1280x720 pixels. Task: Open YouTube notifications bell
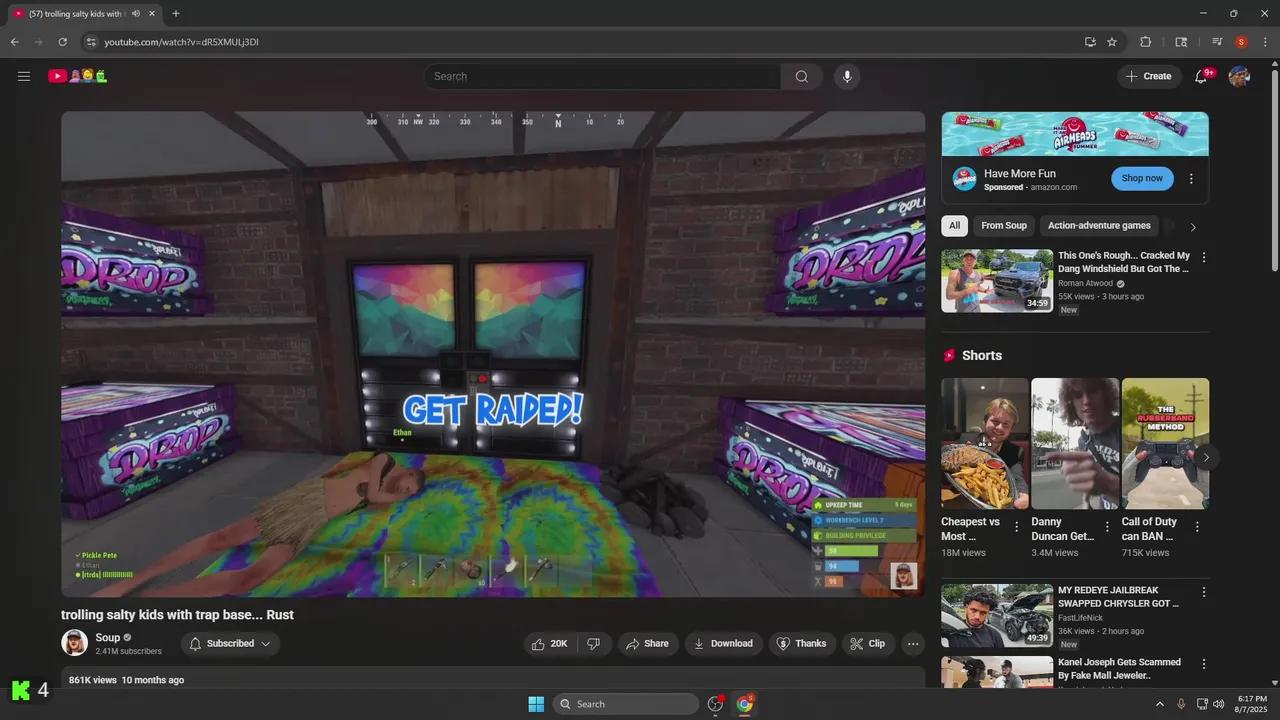(x=1202, y=76)
